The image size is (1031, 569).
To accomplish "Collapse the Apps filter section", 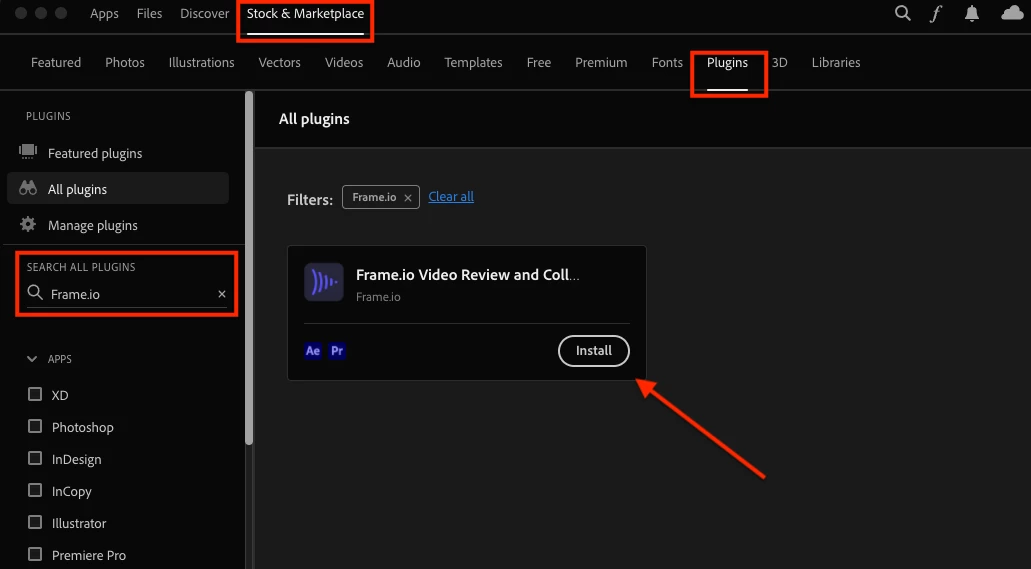I will click(x=32, y=359).
